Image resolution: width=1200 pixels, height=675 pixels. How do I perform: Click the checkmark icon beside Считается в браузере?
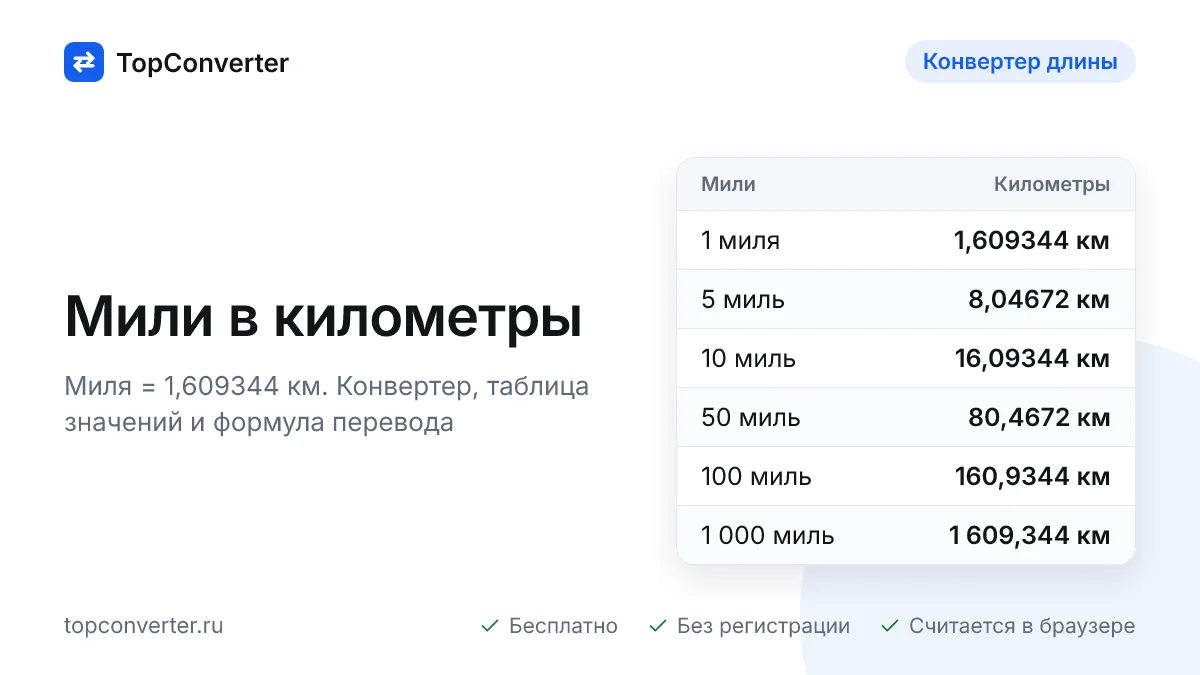coord(890,626)
